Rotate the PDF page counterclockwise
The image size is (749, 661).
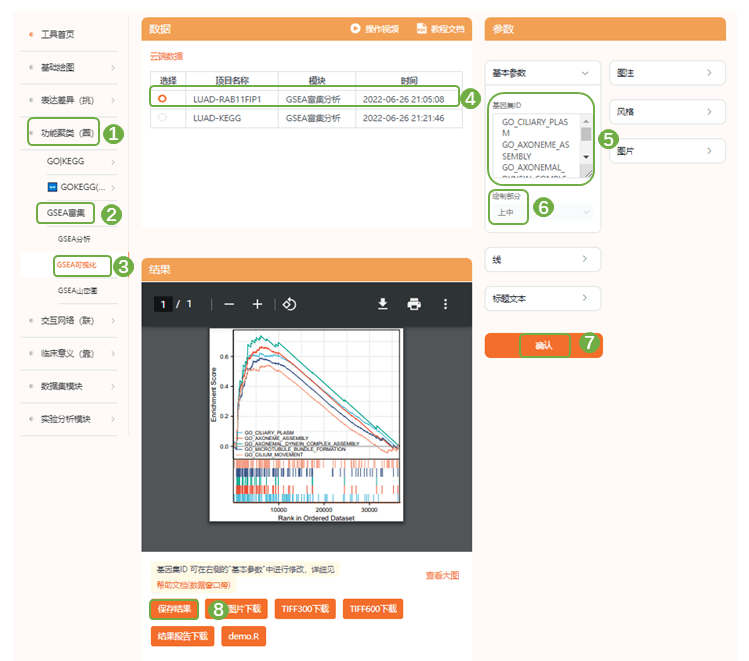289,304
